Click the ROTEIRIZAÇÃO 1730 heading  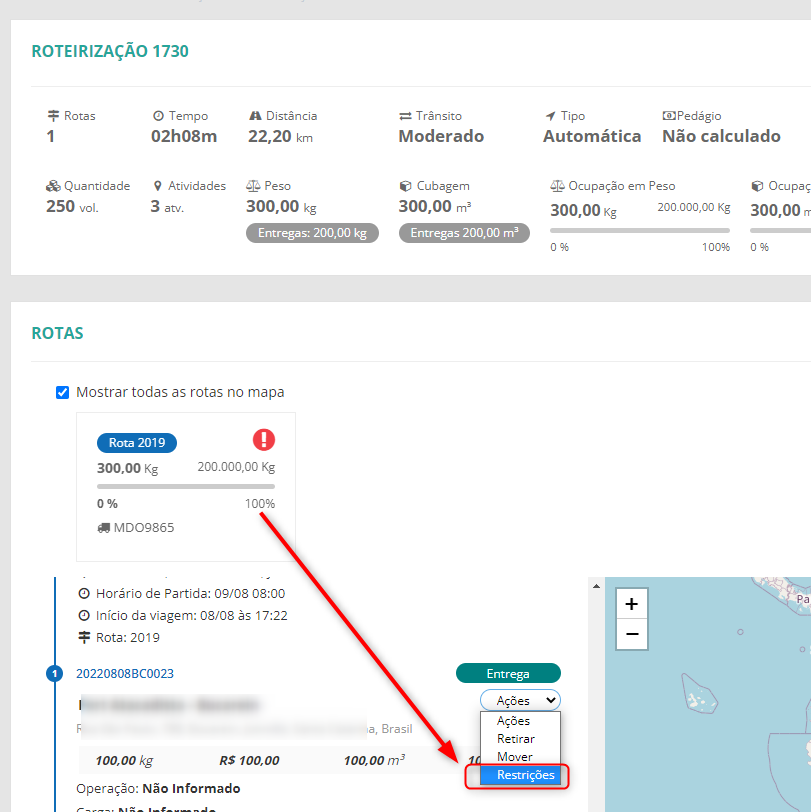pos(110,51)
